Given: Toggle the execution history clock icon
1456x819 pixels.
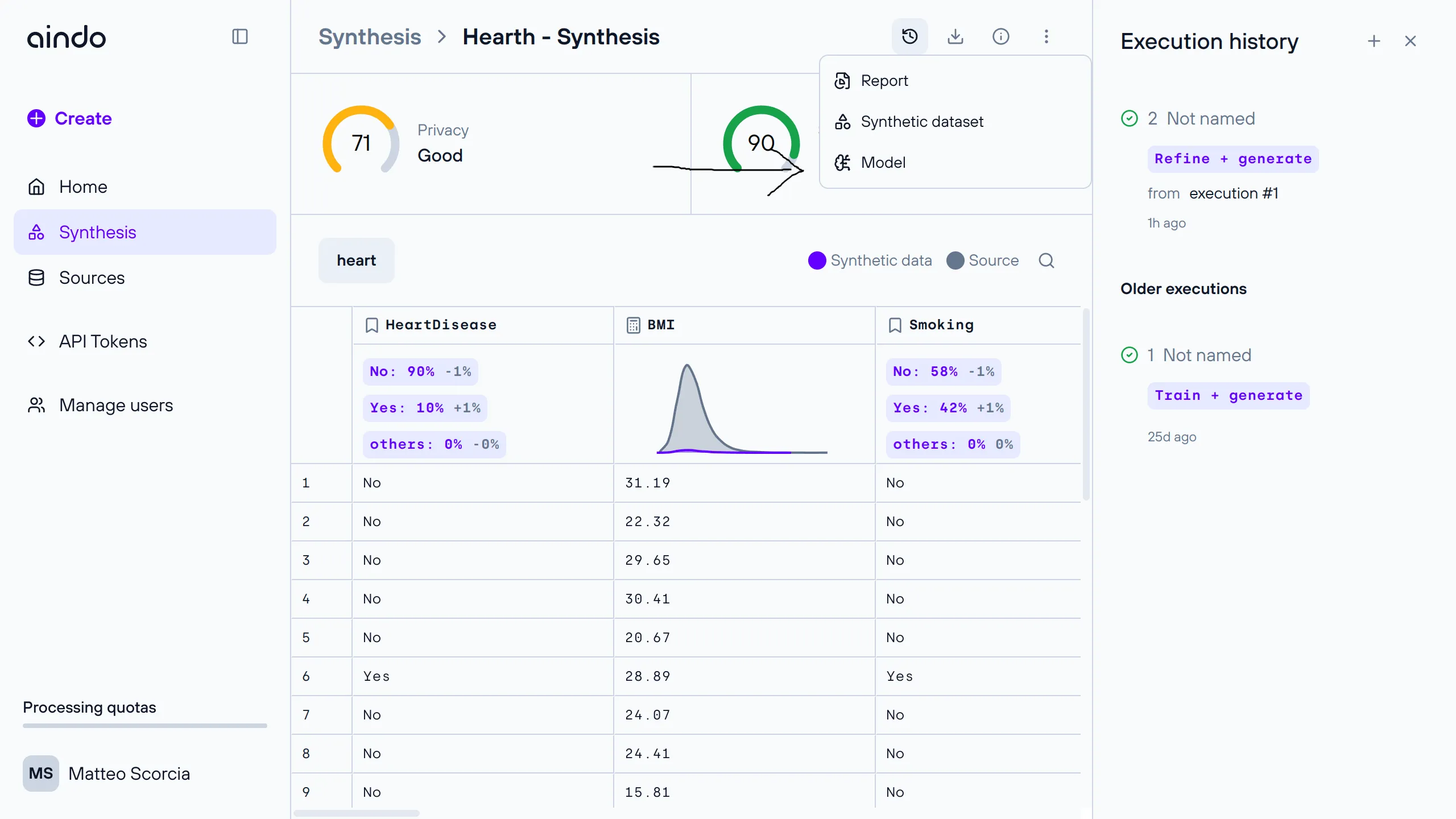Looking at the screenshot, I should coord(910,37).
